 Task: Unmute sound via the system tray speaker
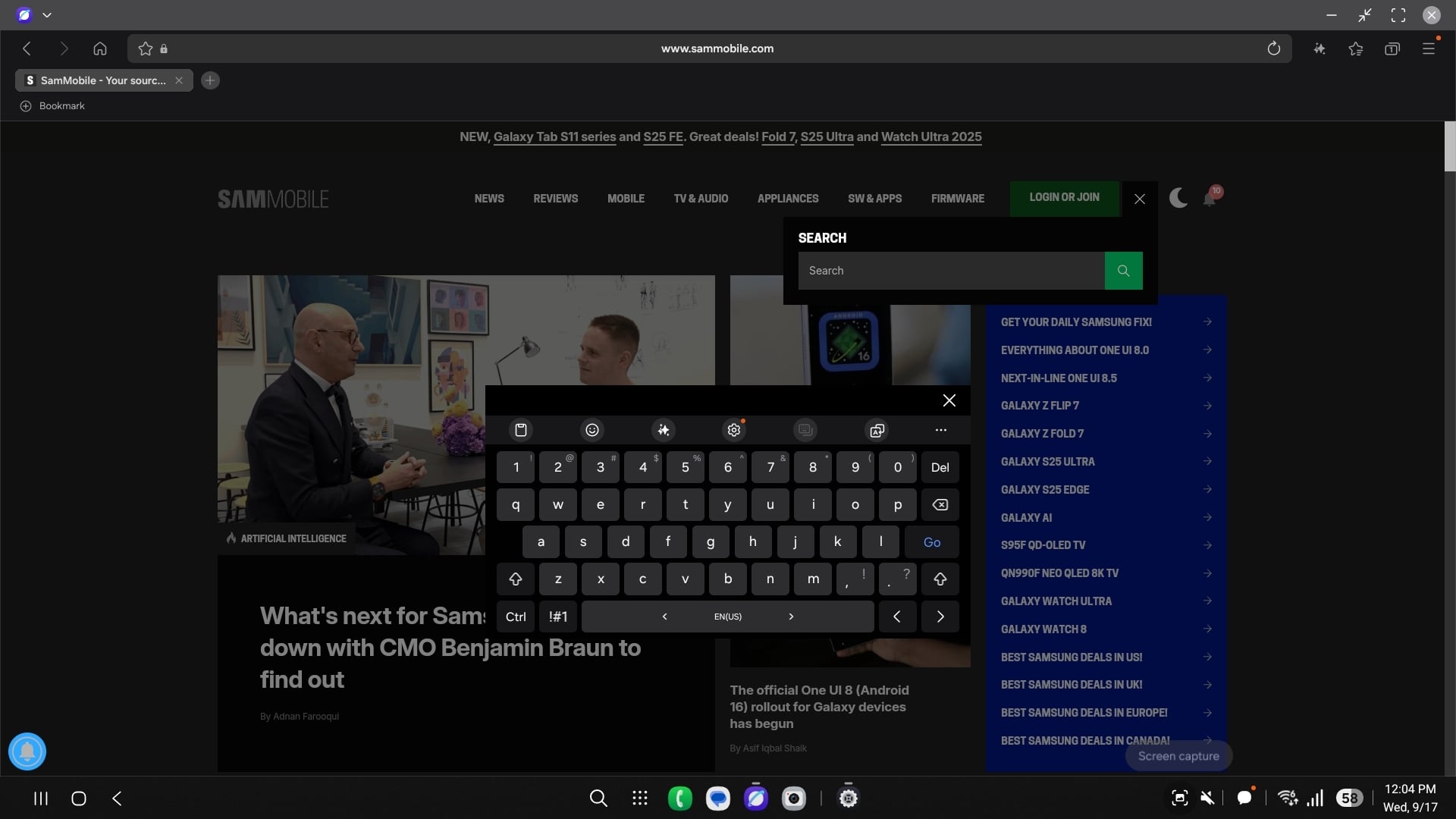click(1208, 798)
